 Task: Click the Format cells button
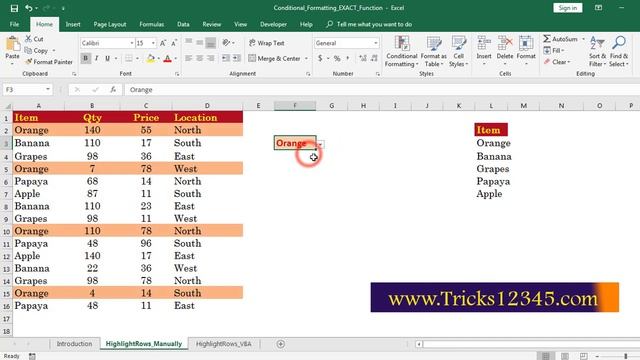point(526,51)
